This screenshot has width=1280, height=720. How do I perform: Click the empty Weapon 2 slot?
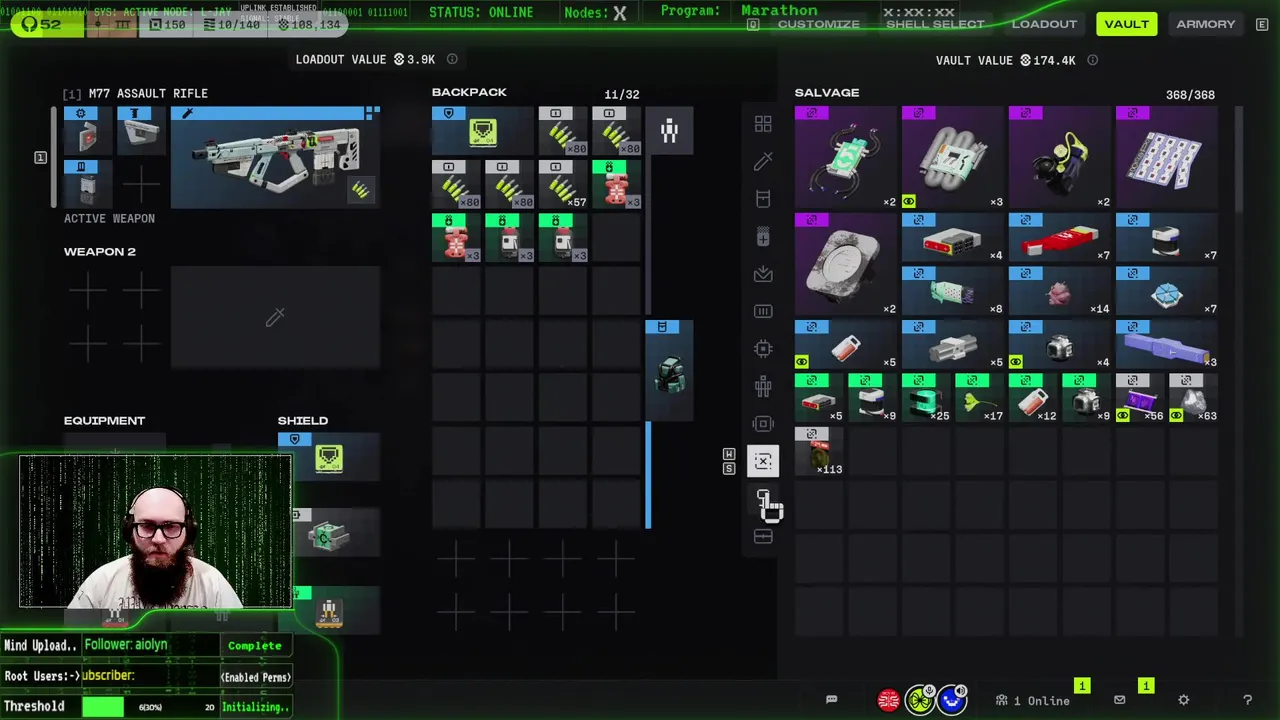[x=275, y=318]
